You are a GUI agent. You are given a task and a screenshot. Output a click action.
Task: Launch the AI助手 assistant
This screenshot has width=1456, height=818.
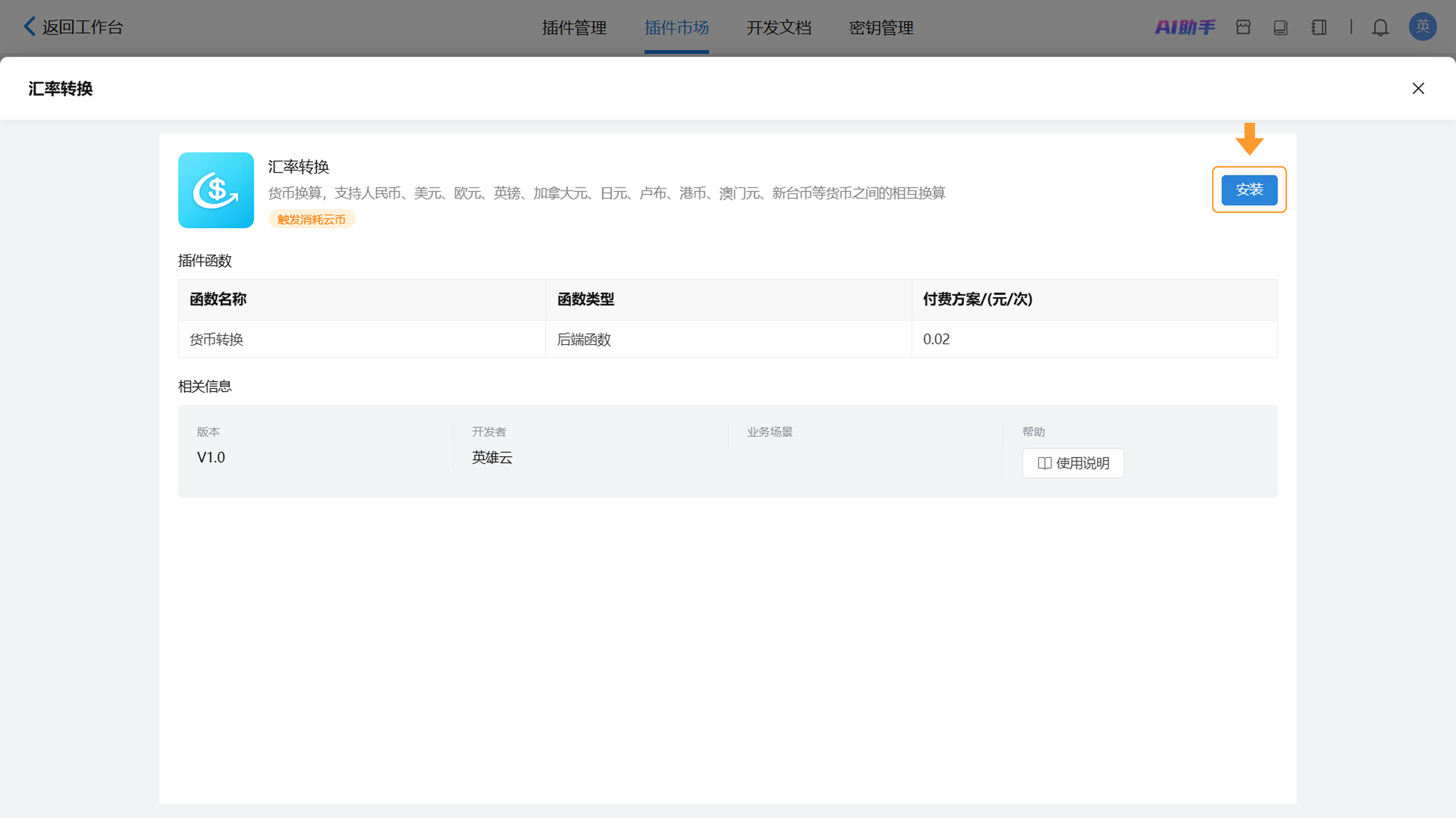click(x=1185, y=27)
